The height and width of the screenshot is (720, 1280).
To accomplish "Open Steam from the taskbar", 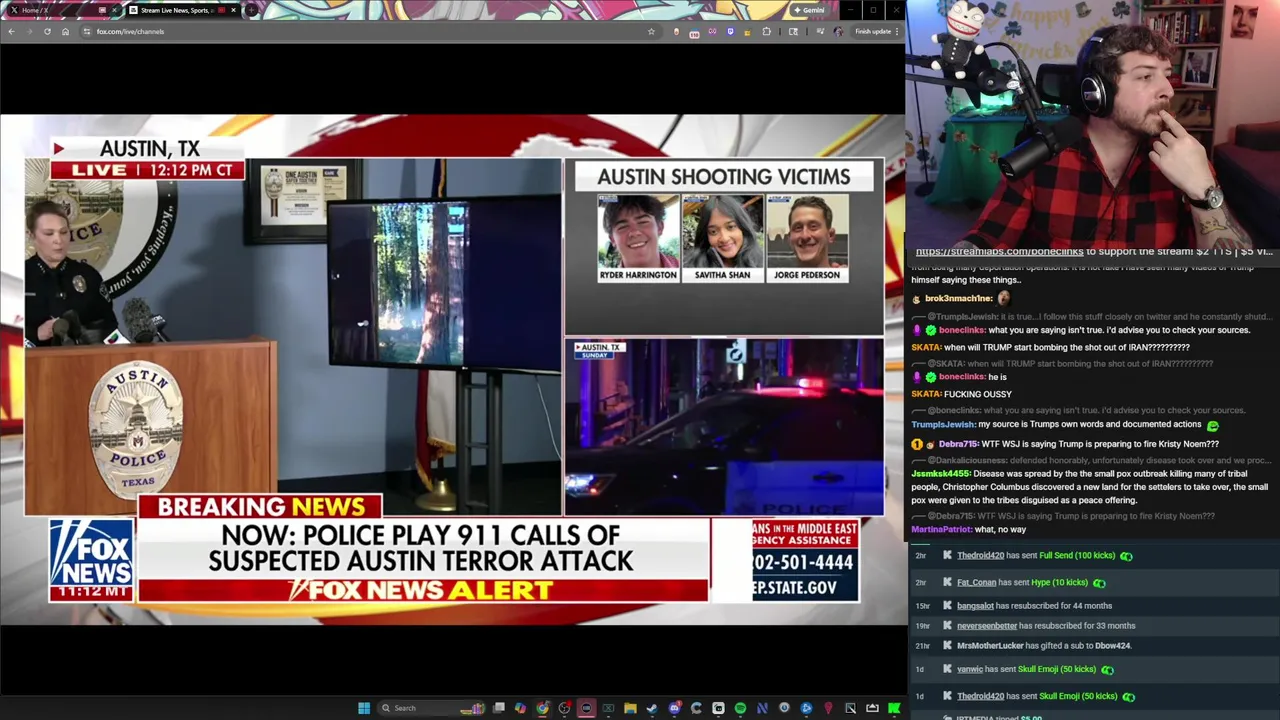I will point(651,708).
